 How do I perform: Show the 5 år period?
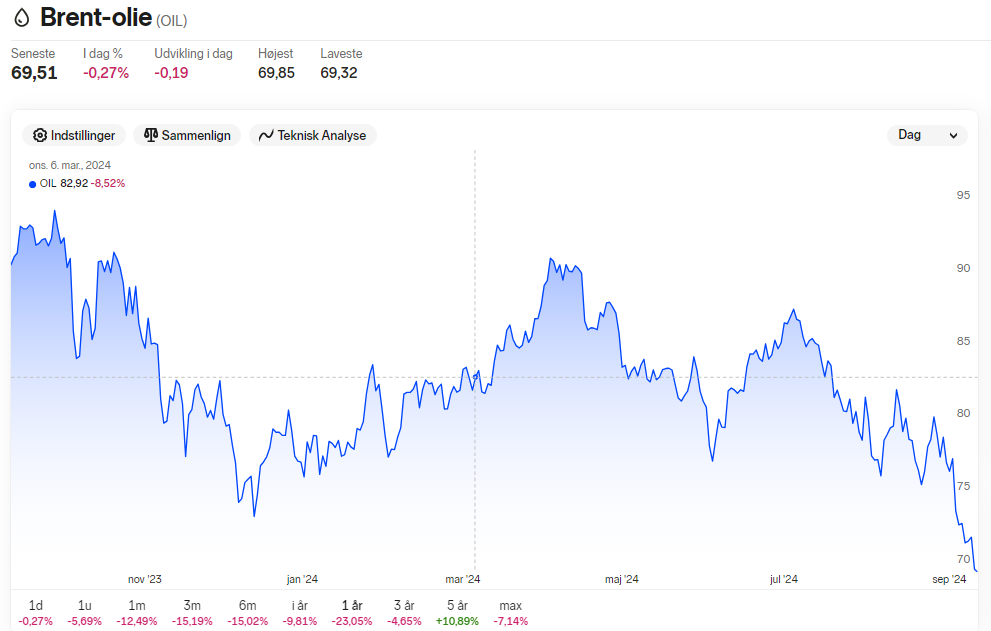[x=457, y=613]
